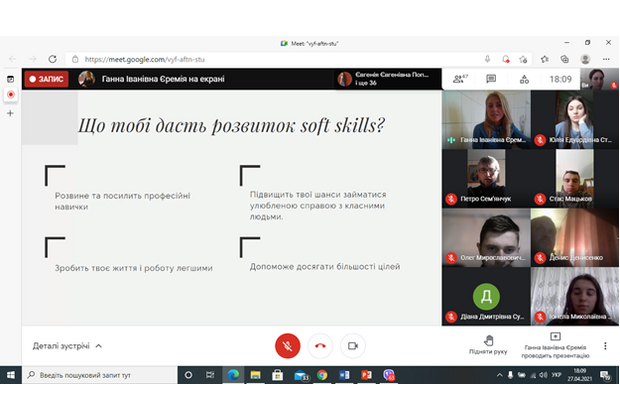
Task: Open the activities shapes icon
Action: [524, 79]
